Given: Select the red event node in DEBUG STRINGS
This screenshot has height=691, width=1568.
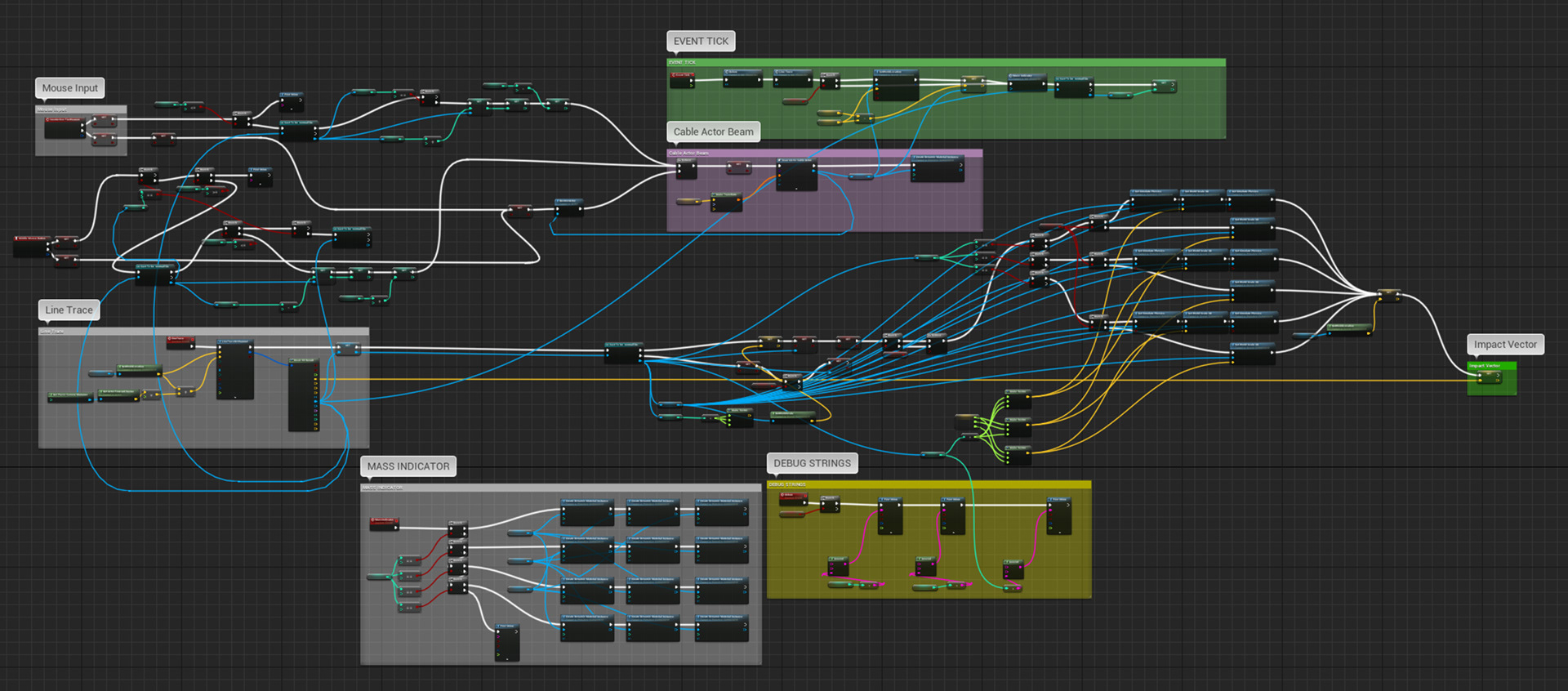Looking at the screenshot, I should pyautogui.click(x=793, y=499).
